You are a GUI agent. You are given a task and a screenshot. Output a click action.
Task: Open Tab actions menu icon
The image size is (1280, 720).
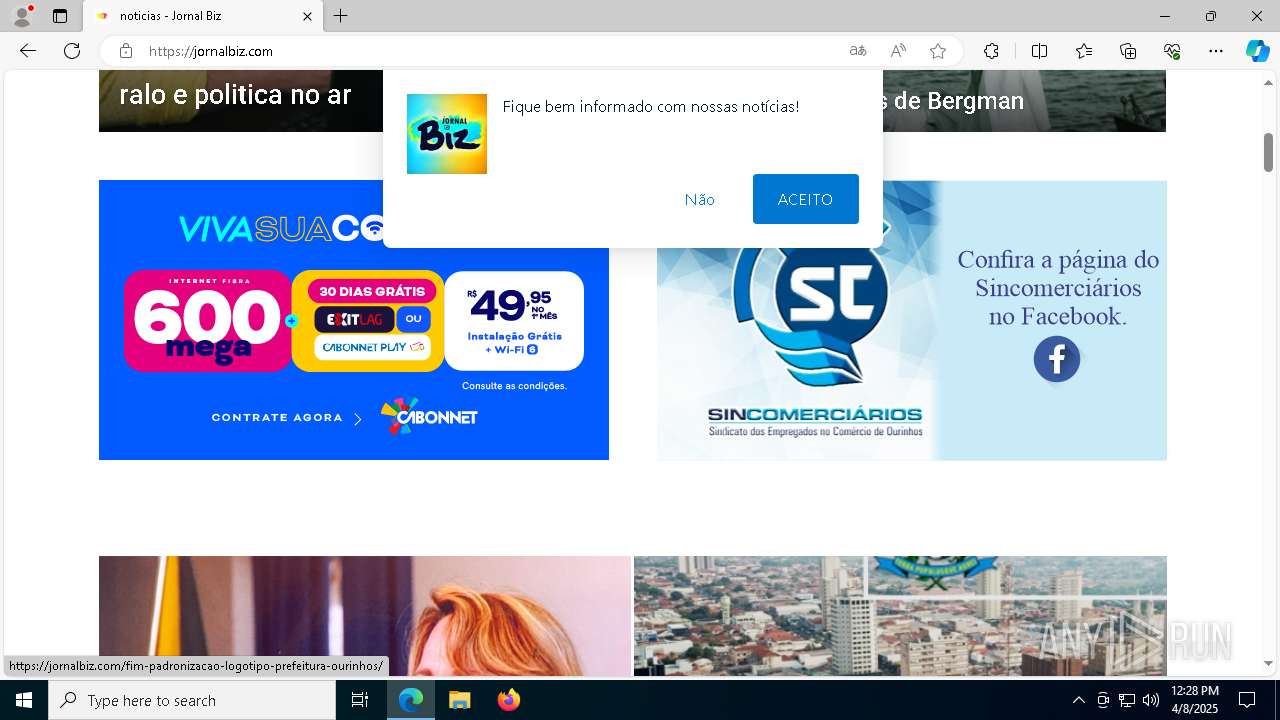(x=60, y=16)
